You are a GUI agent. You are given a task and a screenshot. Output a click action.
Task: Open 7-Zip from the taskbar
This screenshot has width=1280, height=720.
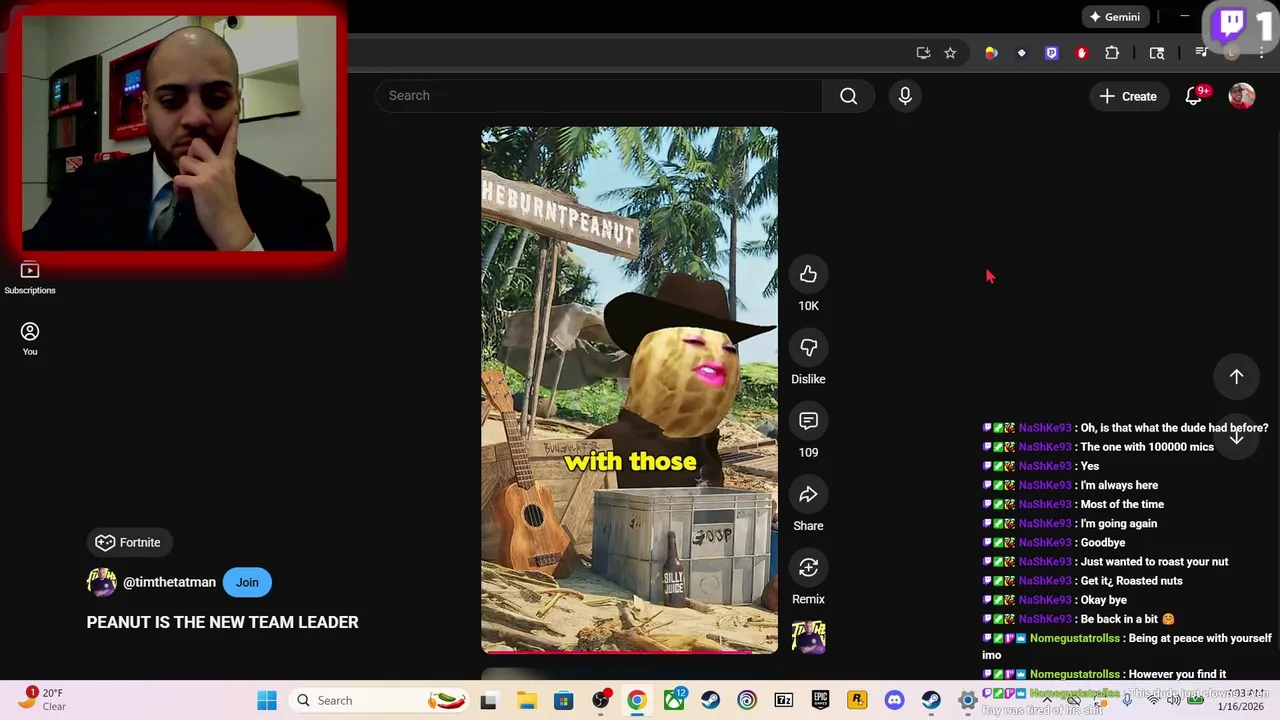tap(784, 700)
